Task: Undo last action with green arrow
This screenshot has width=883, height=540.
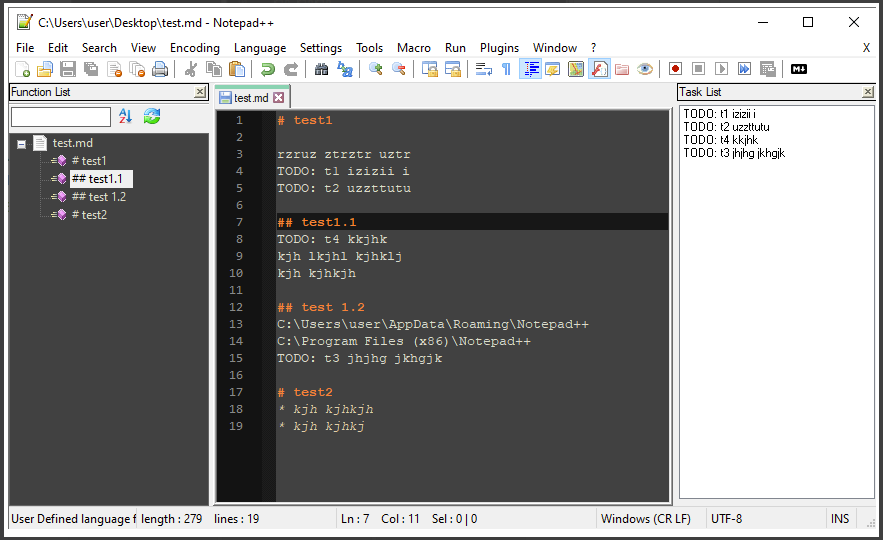Action: click(x=267, y=69)
